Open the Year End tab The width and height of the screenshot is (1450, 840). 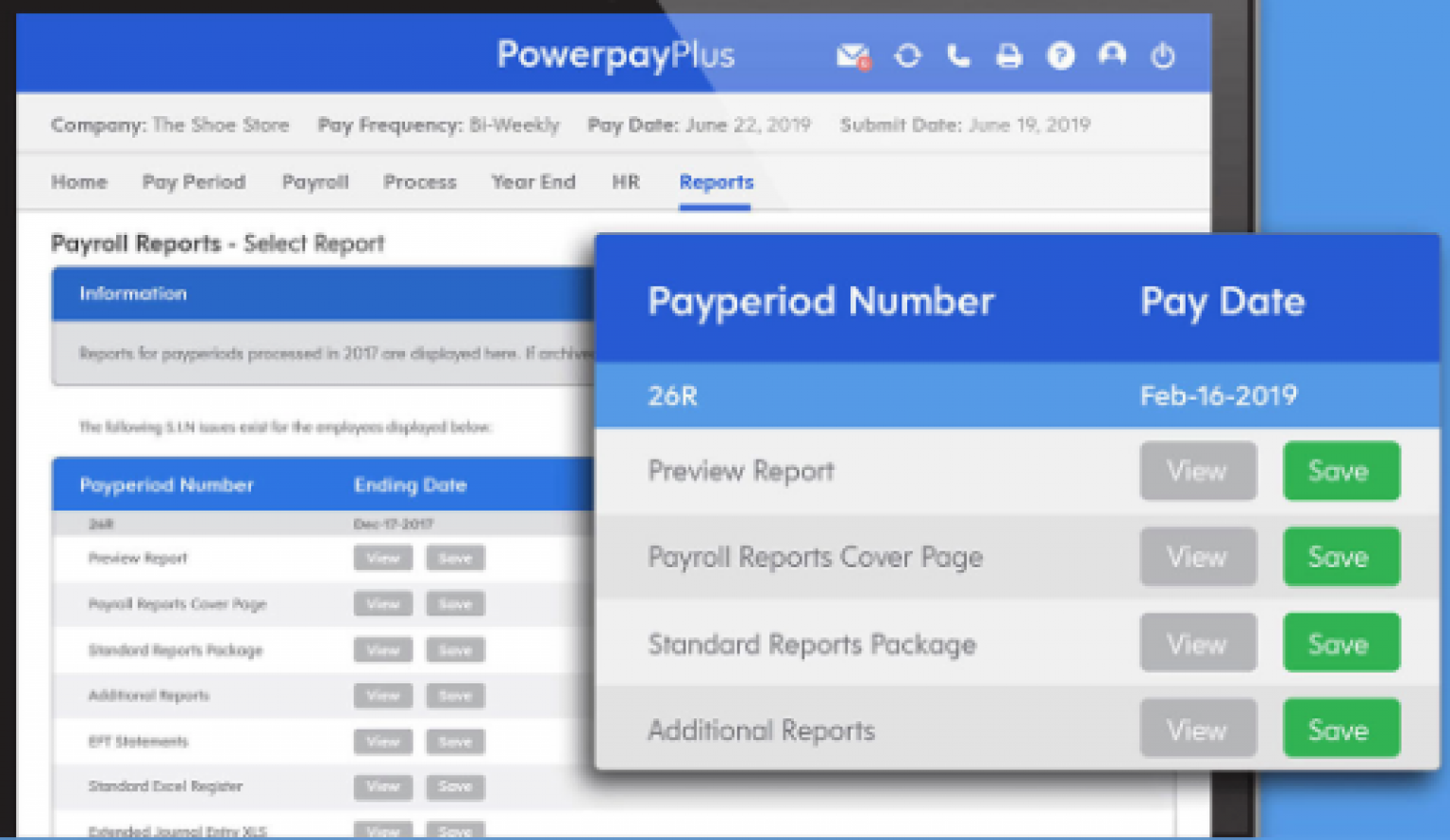point(533,182)
